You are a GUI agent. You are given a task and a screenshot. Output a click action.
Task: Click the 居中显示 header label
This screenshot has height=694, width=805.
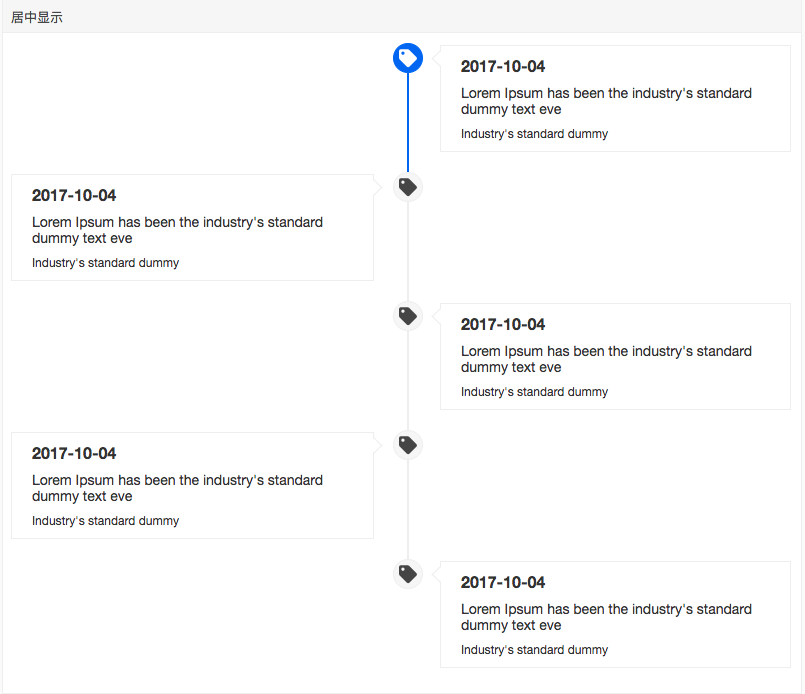(37, 17)
